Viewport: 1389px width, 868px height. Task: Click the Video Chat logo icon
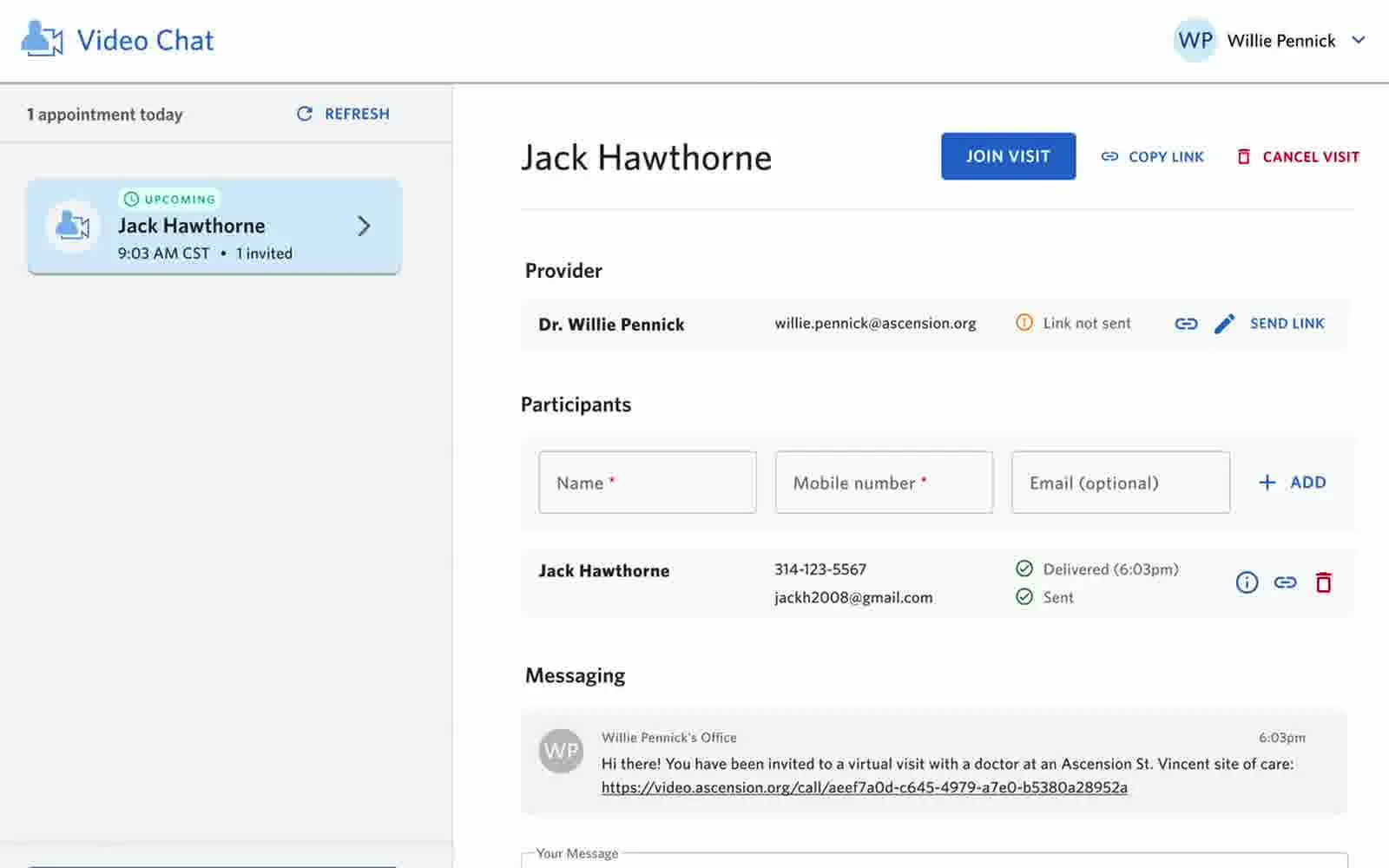coord(42,39)
